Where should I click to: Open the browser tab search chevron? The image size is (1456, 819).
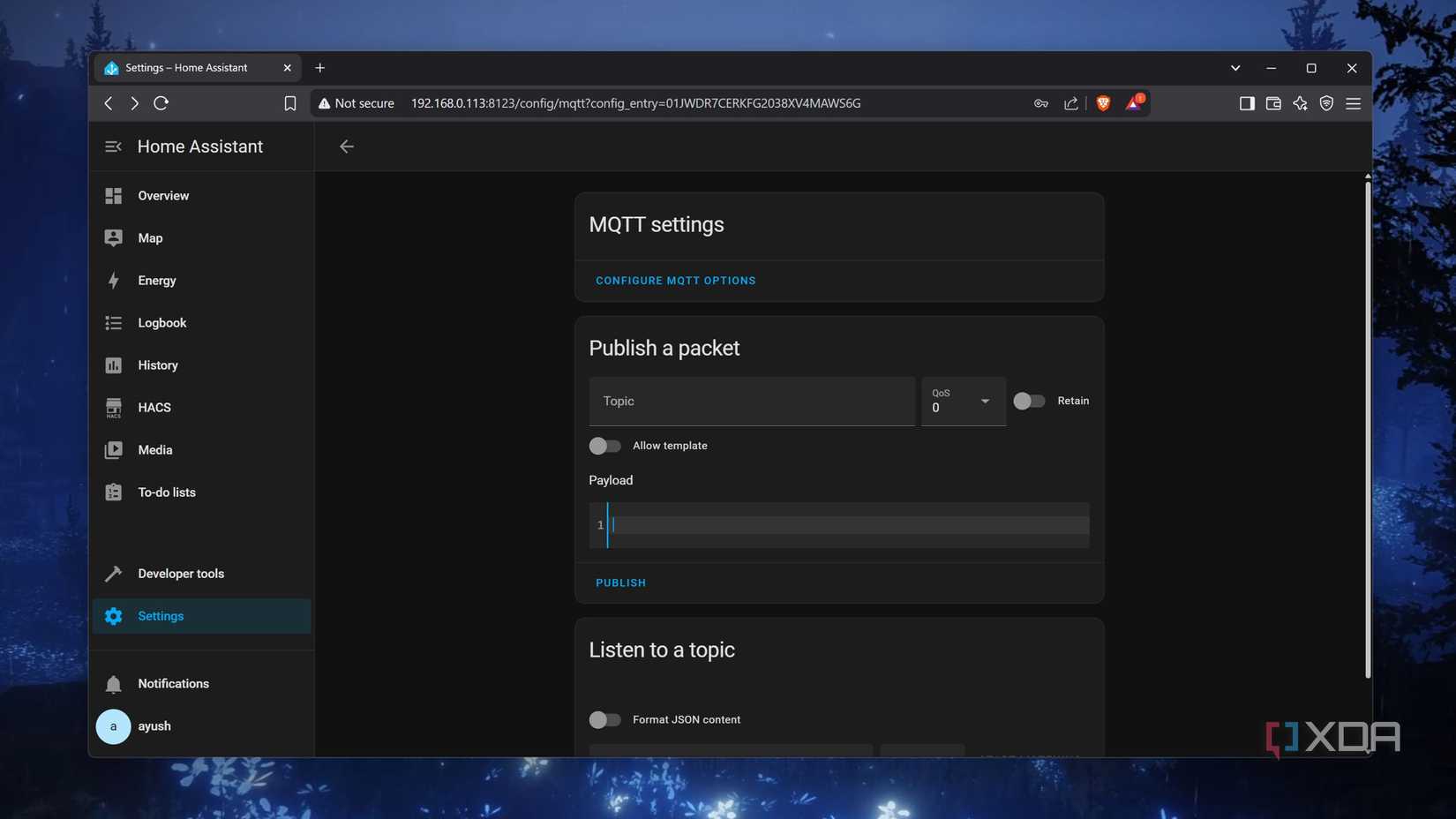pyautogui.click(x=1235, y=68)
